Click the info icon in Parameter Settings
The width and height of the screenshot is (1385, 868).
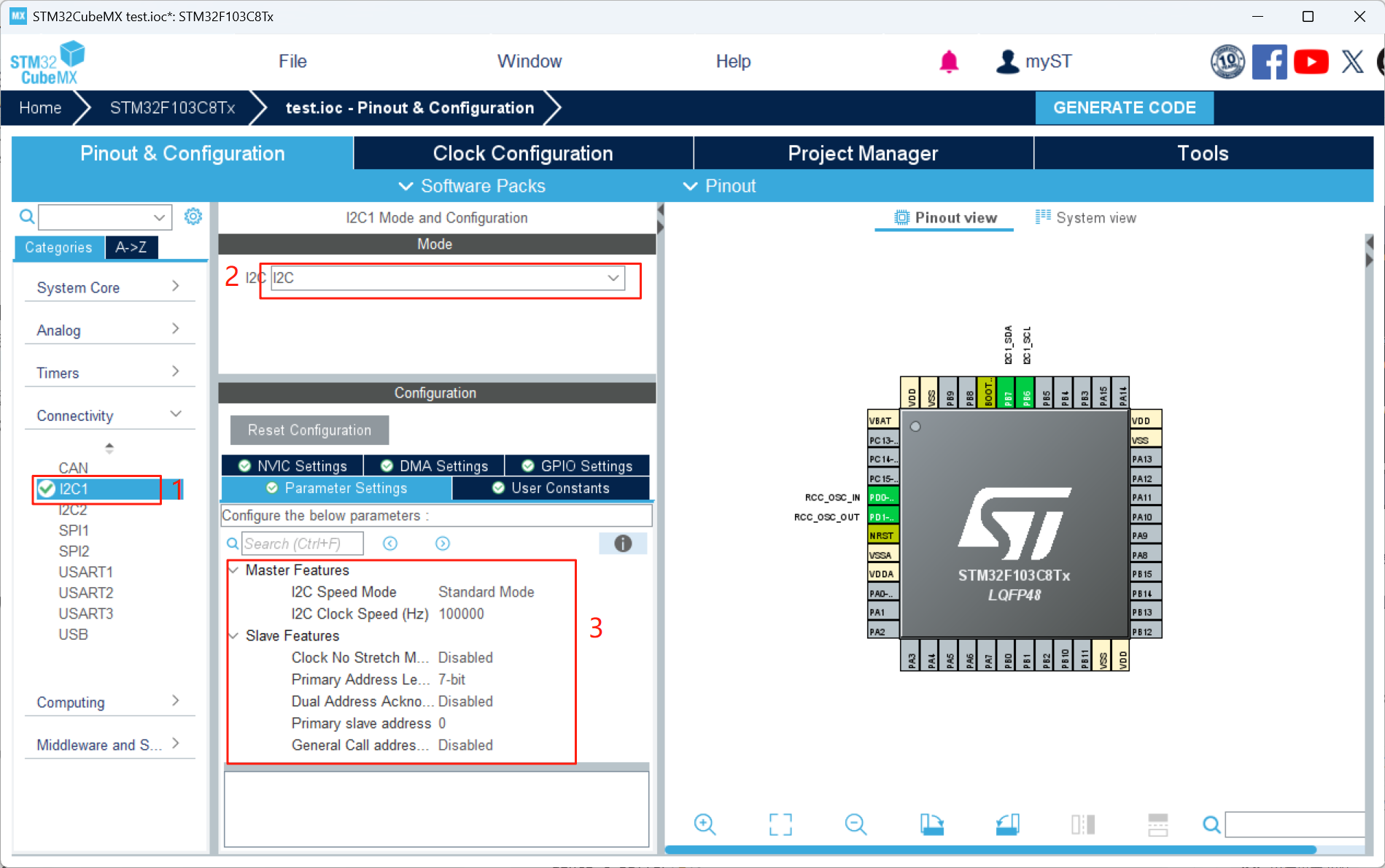click(x=622, y=543)
